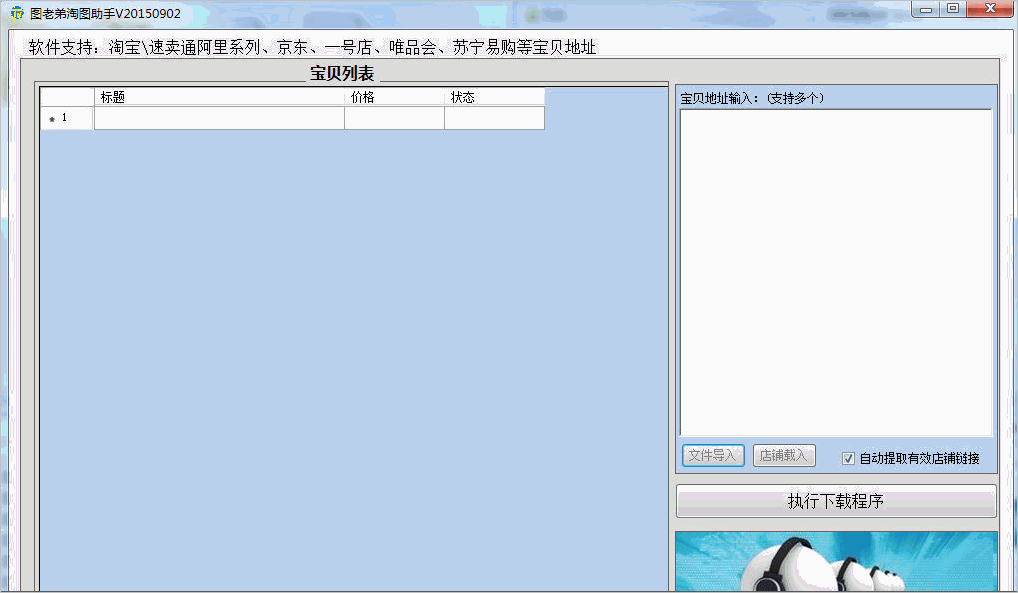Close the 图老弟淘图助手 window
Viewport: 1018px width, 593px height.
tap(990, 9)
